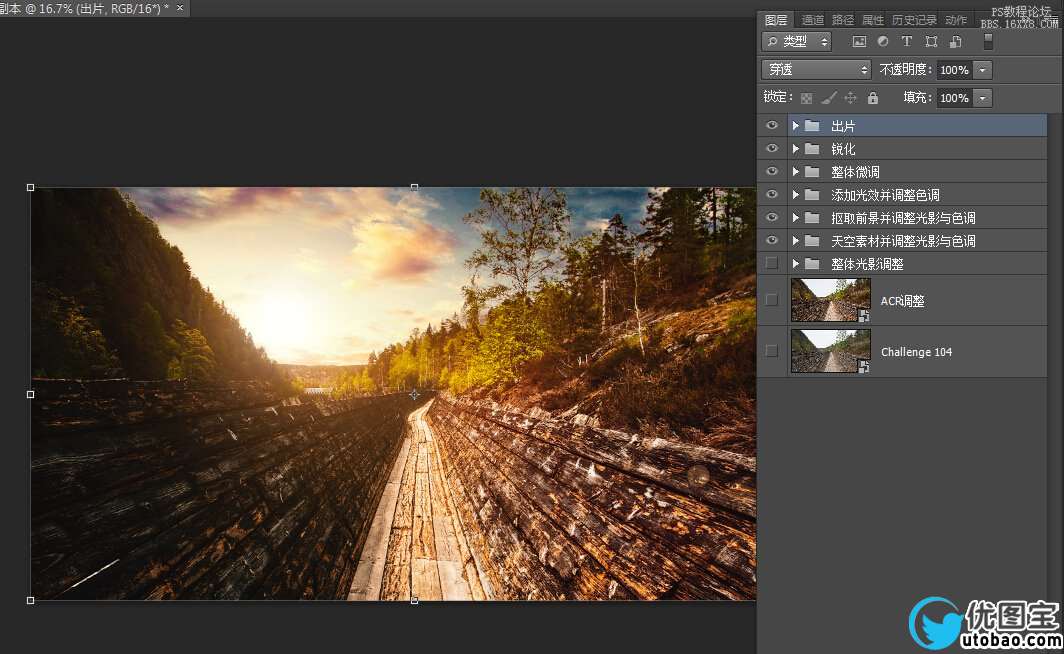Switch to the 路径 tab
1064x654 pixels.
pyautogui.click(x=843, y=20)
